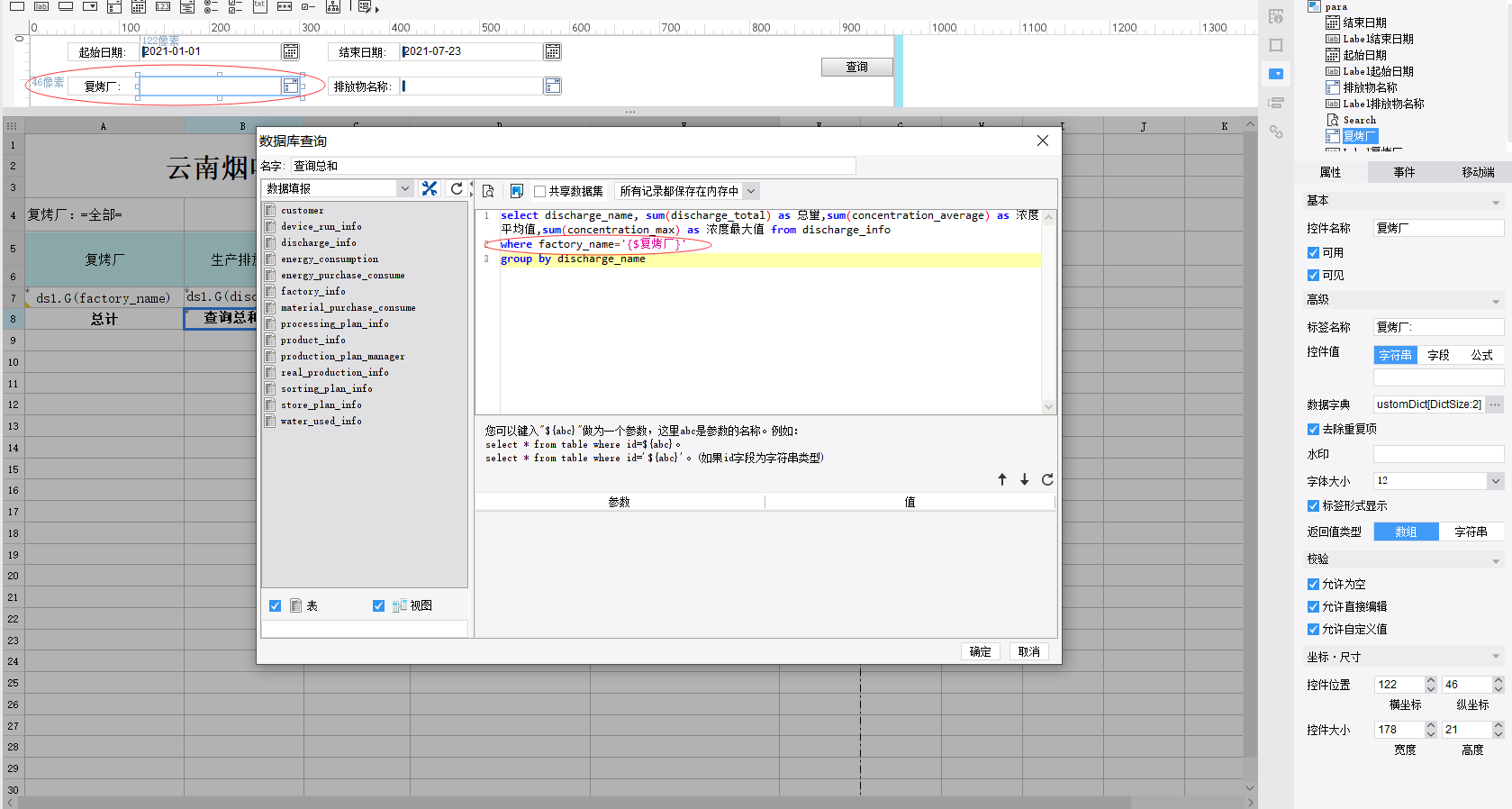
Task: Collapse the 基本 section
Action: tap(1496, 202)
